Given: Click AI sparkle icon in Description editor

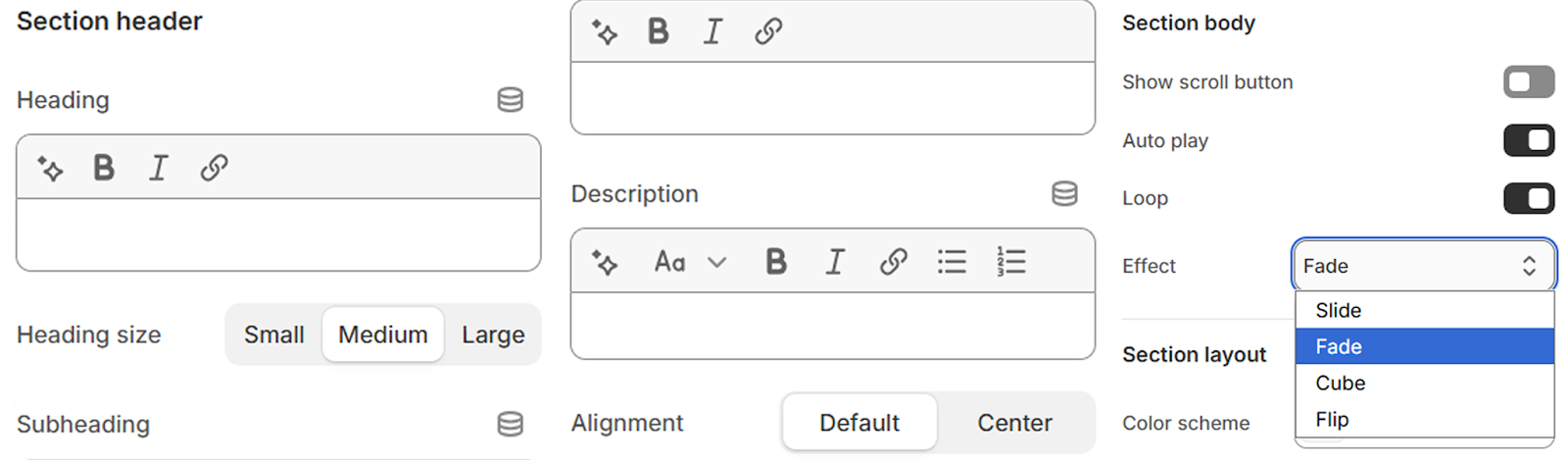Looking at the screenshot, I should [605, 262].
